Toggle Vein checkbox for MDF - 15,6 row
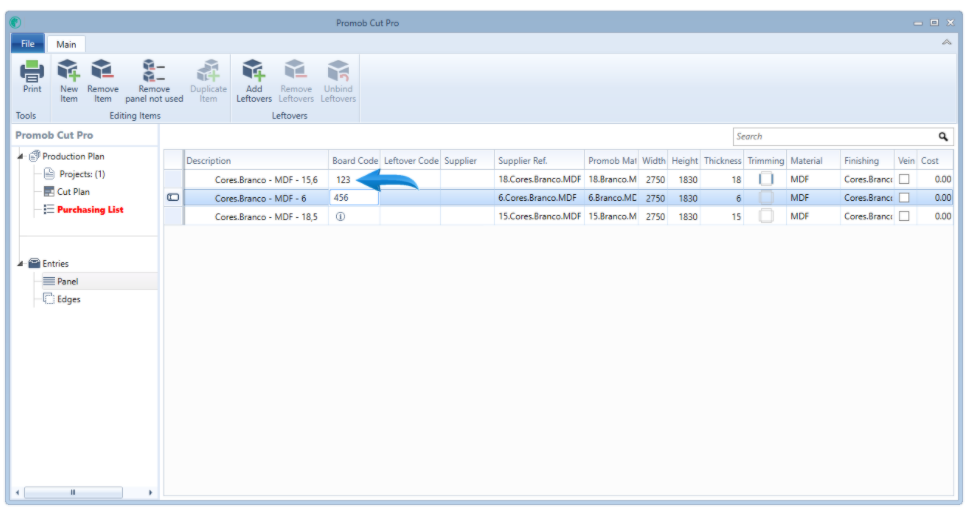This screenshot has height=507, width=969. point(904,179)
